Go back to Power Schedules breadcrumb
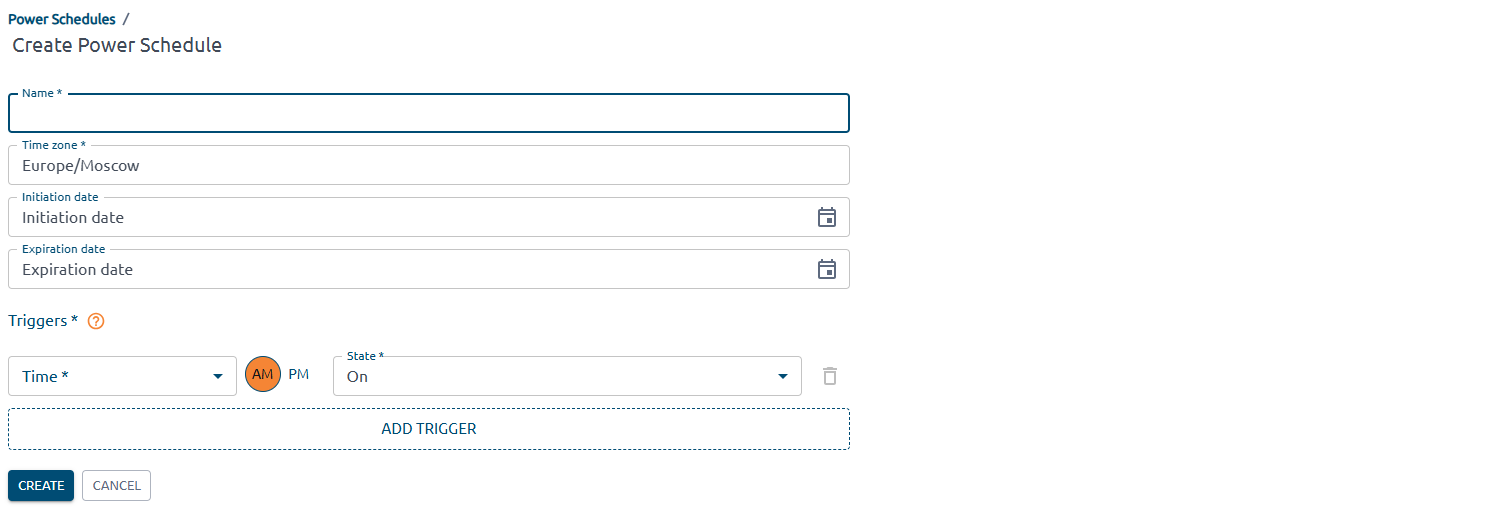 (x=62, y=19)
